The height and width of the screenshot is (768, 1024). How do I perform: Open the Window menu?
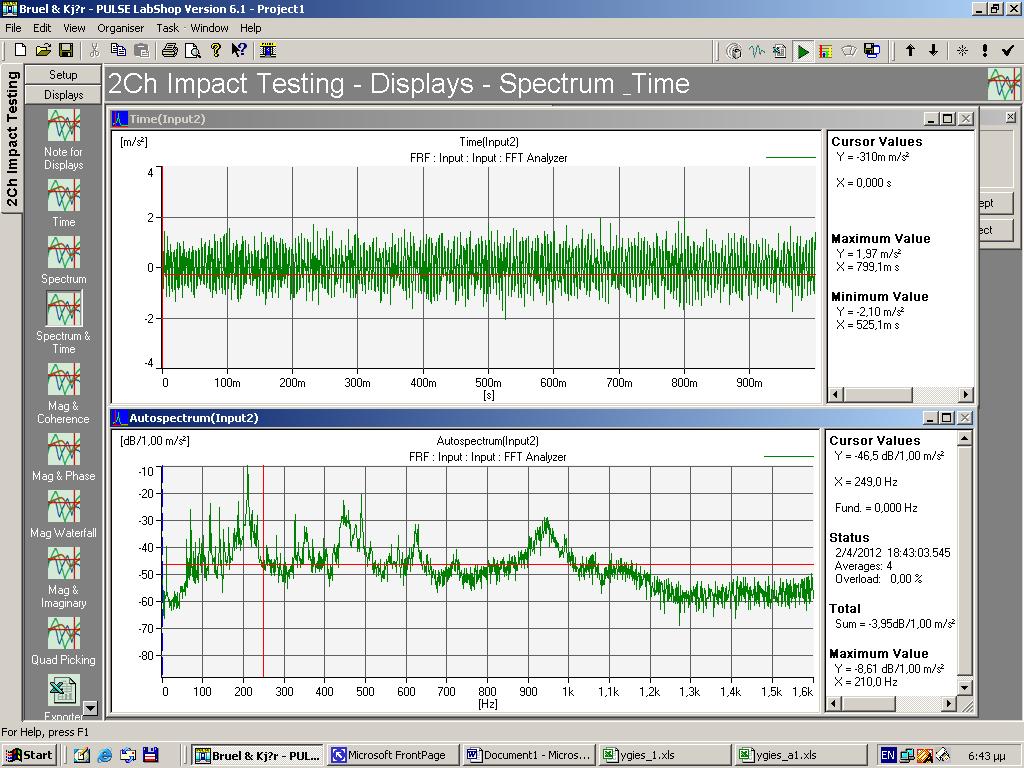(209, 28)
